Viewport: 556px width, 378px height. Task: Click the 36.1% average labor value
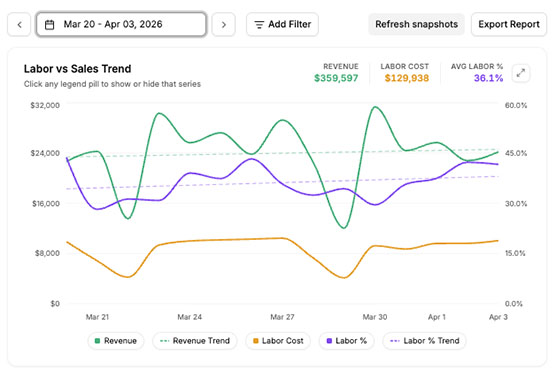tap(488, 78)
